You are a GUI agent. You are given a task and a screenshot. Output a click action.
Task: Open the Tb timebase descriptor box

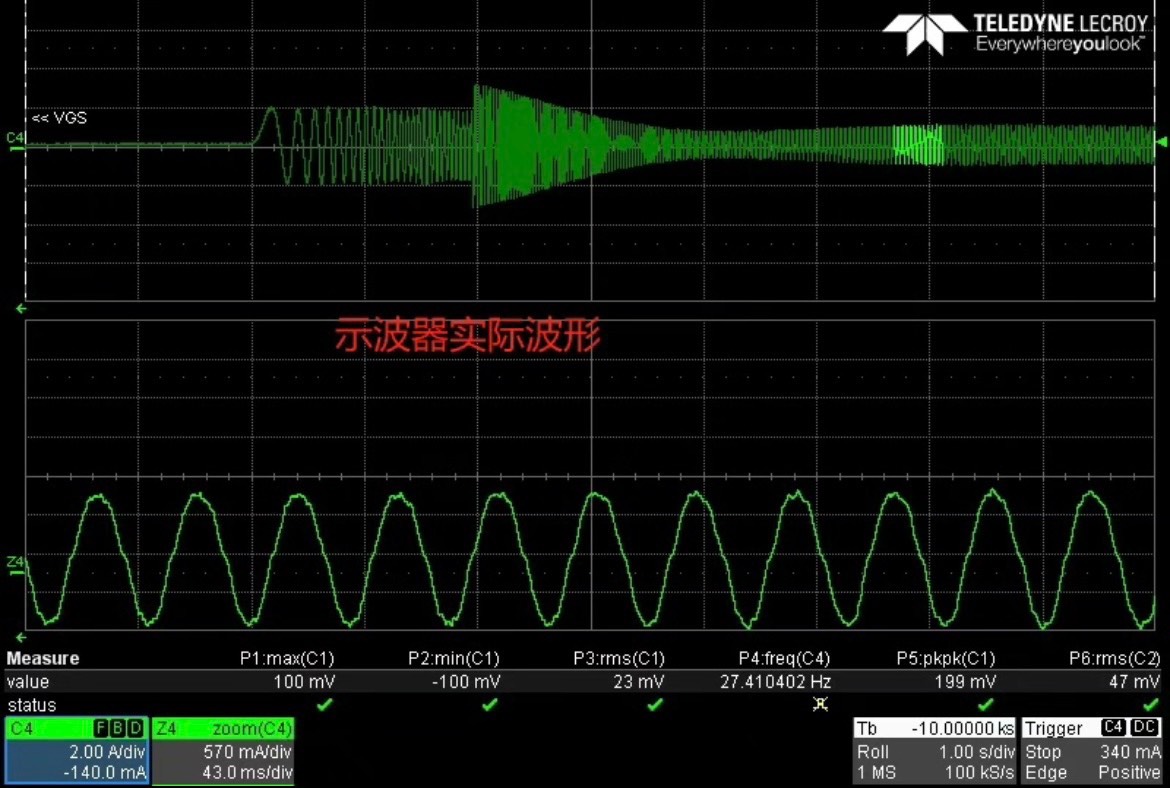point(935,750)
